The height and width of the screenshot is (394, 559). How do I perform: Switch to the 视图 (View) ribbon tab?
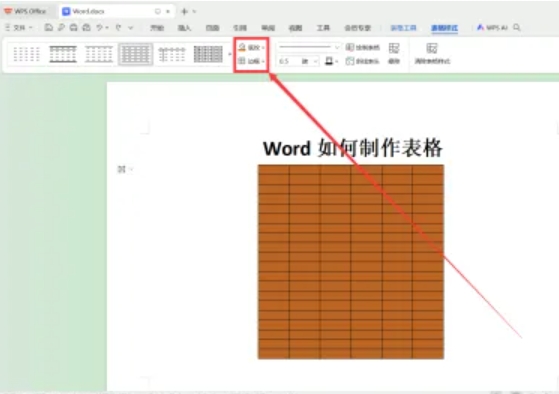pyautogui.click(x=295, y=28)
